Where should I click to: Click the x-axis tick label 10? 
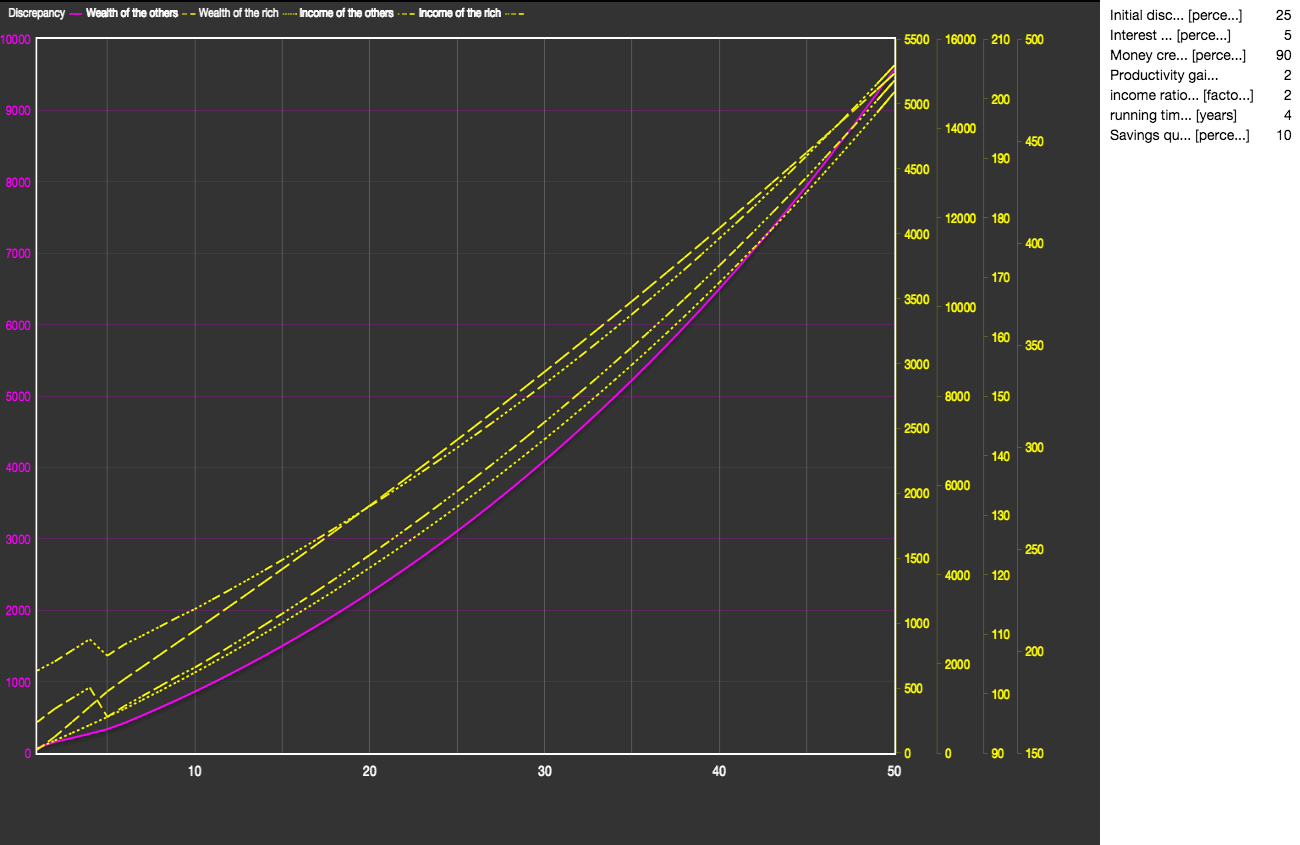click(194, 772)
